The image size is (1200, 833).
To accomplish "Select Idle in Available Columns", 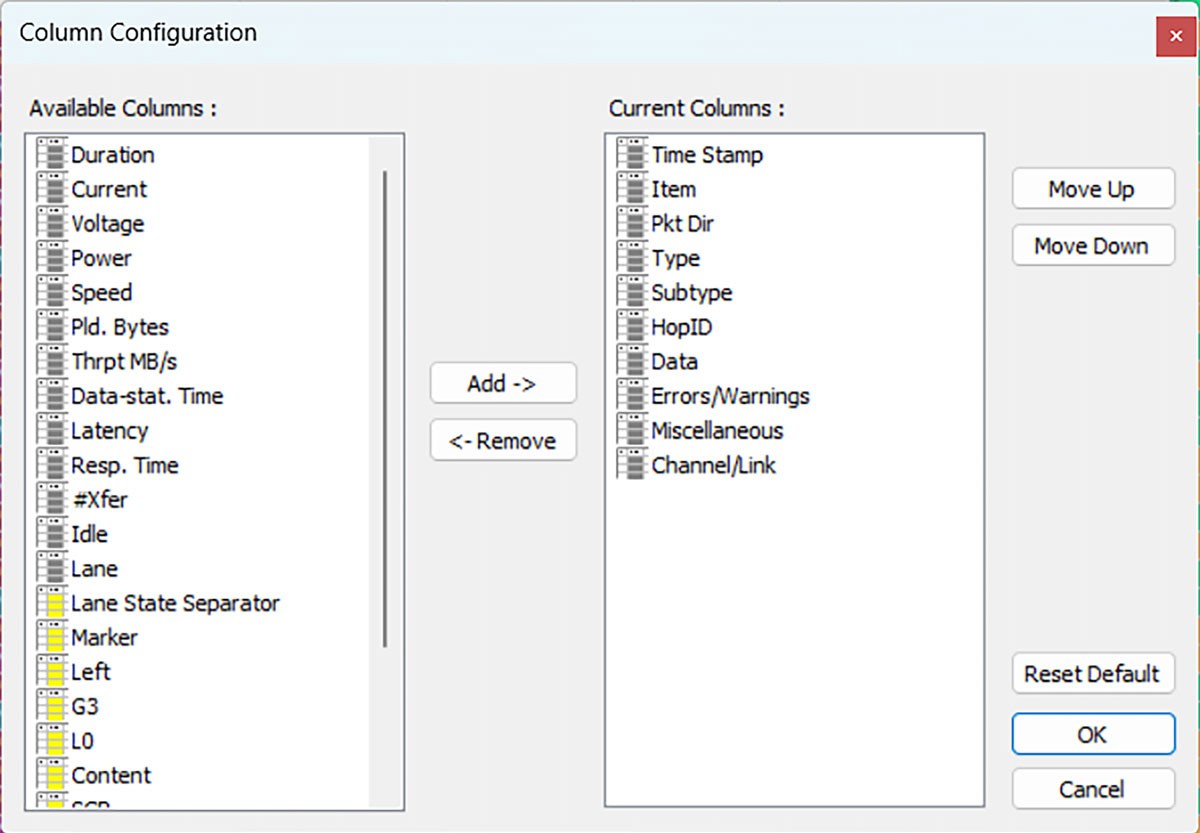I will (x=89, y=534).
